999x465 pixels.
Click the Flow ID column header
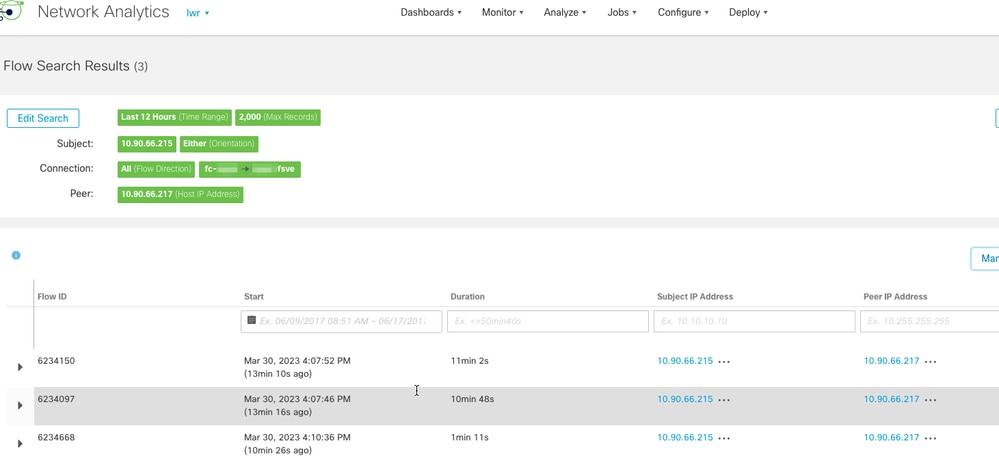(52, 297)
